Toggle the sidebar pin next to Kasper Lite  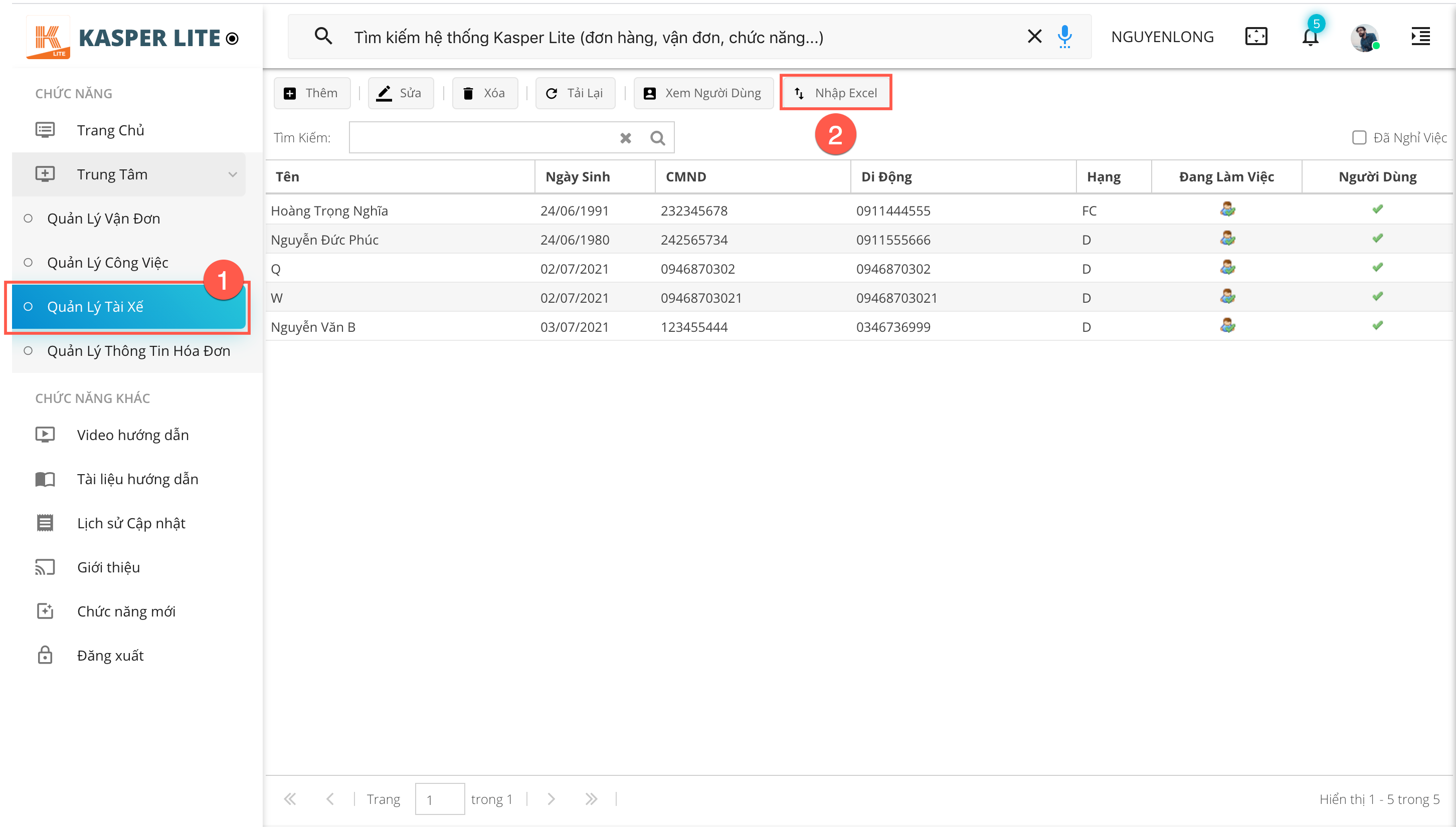[232, 39]
